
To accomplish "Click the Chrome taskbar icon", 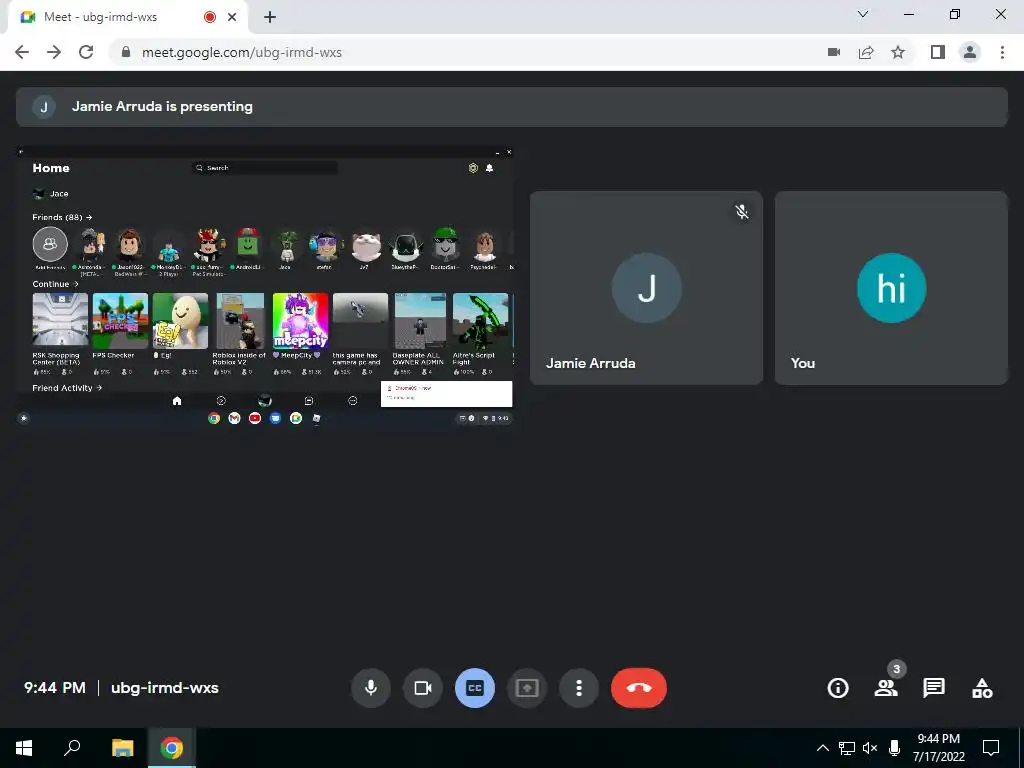I will coord(172,748).
